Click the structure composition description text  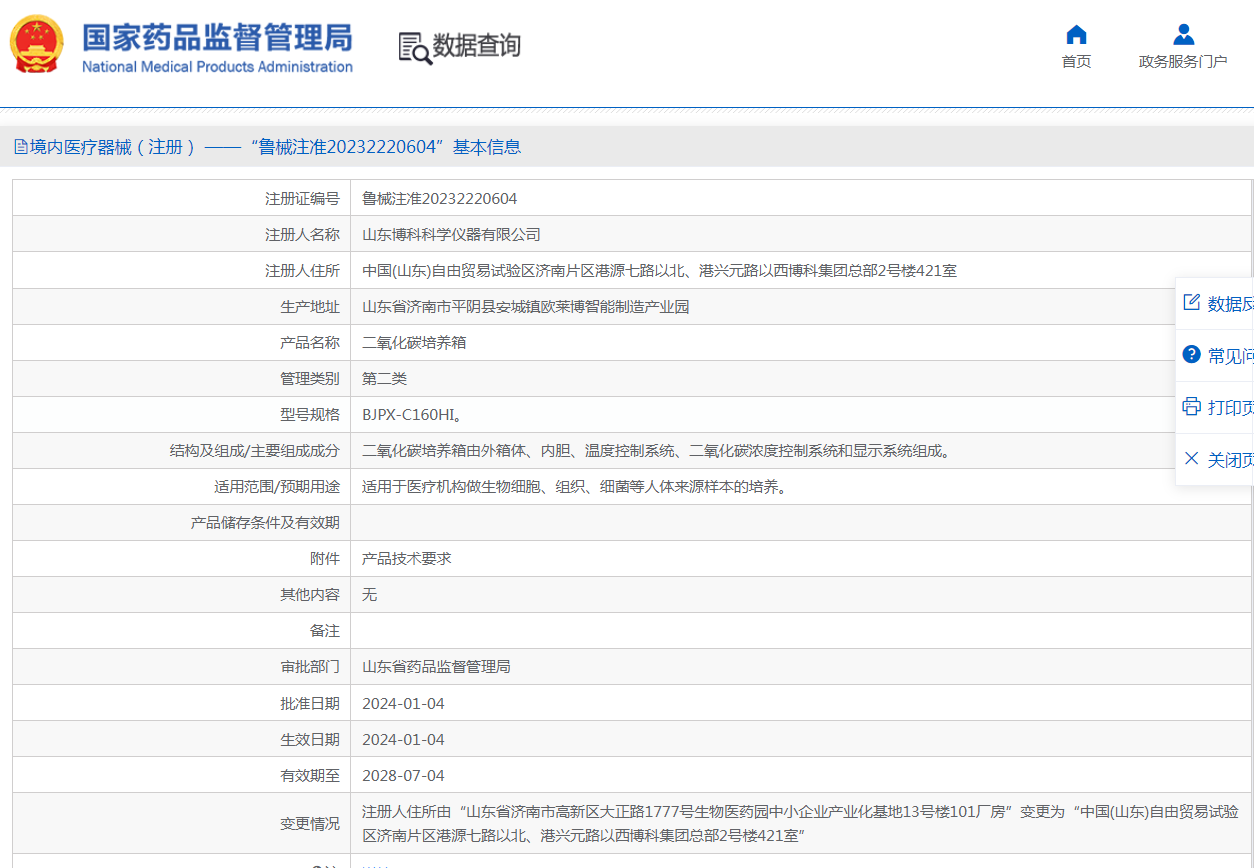tap(656, 451)
